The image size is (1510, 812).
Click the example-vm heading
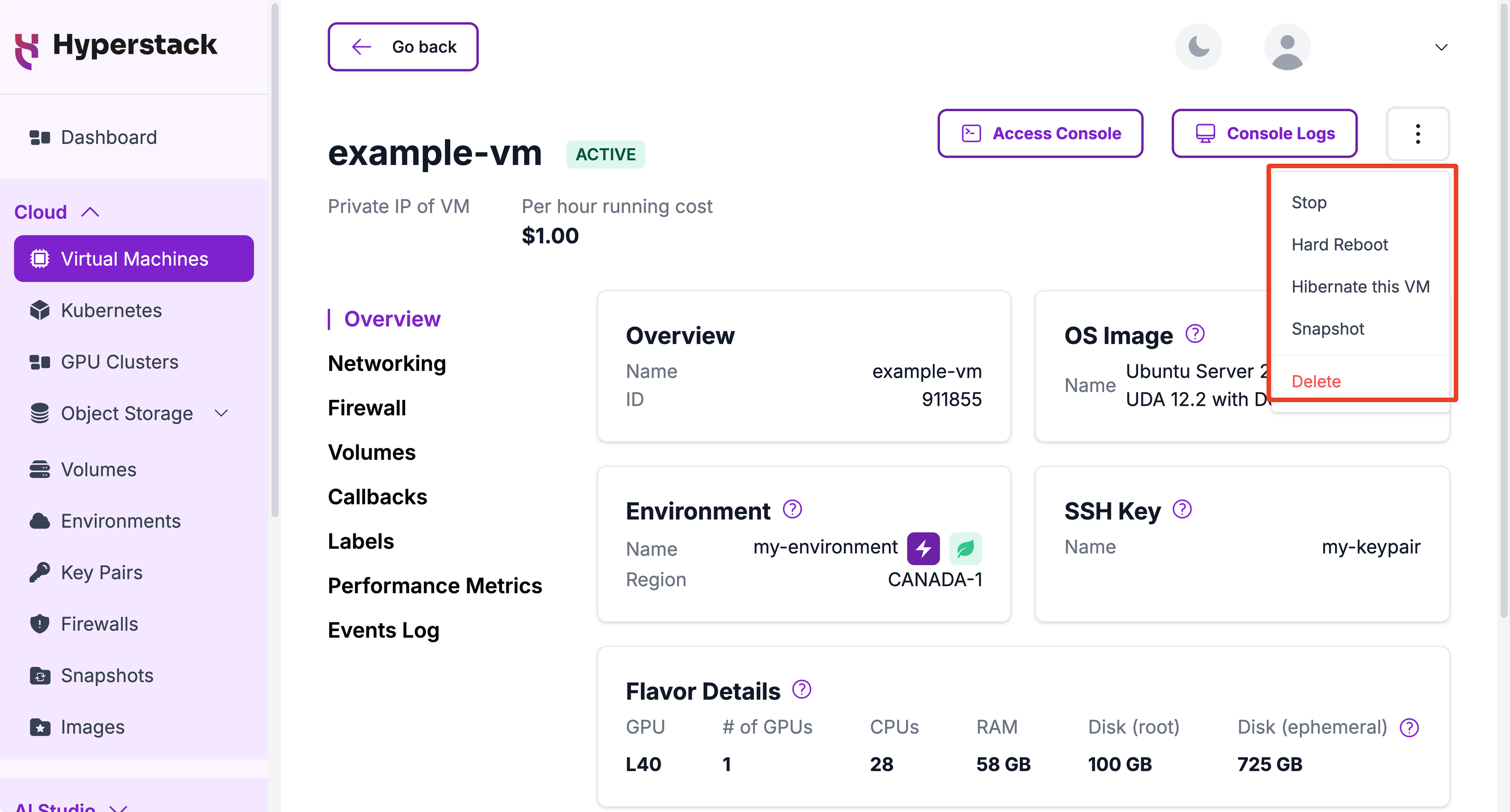pyautogui.click(x=434, y=154)
